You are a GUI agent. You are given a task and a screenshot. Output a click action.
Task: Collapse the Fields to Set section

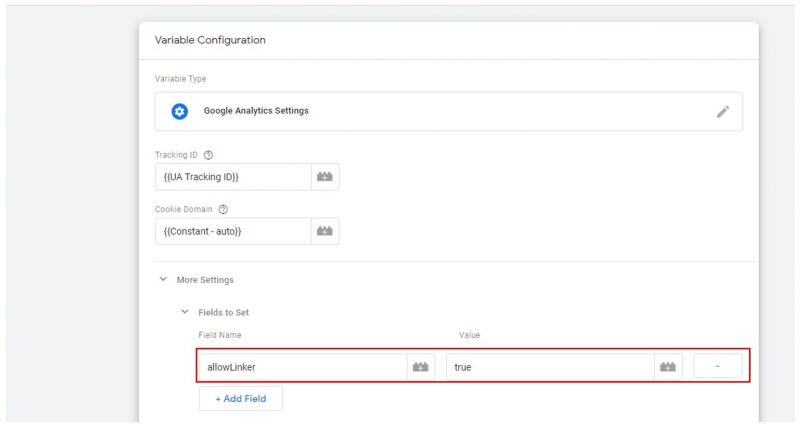pos(185,312)
